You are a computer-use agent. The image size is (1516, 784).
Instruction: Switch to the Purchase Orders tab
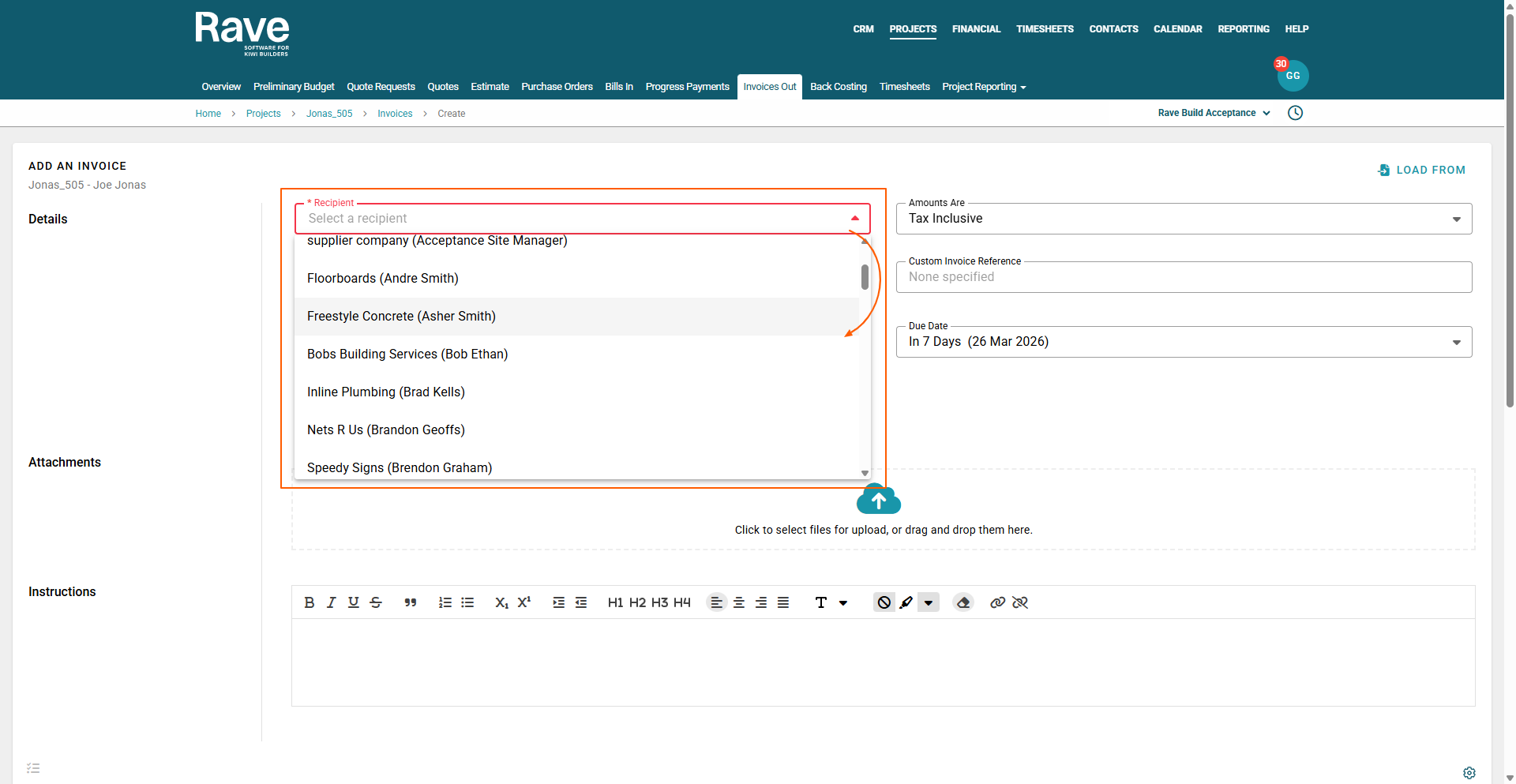click(x=557, y=87)
